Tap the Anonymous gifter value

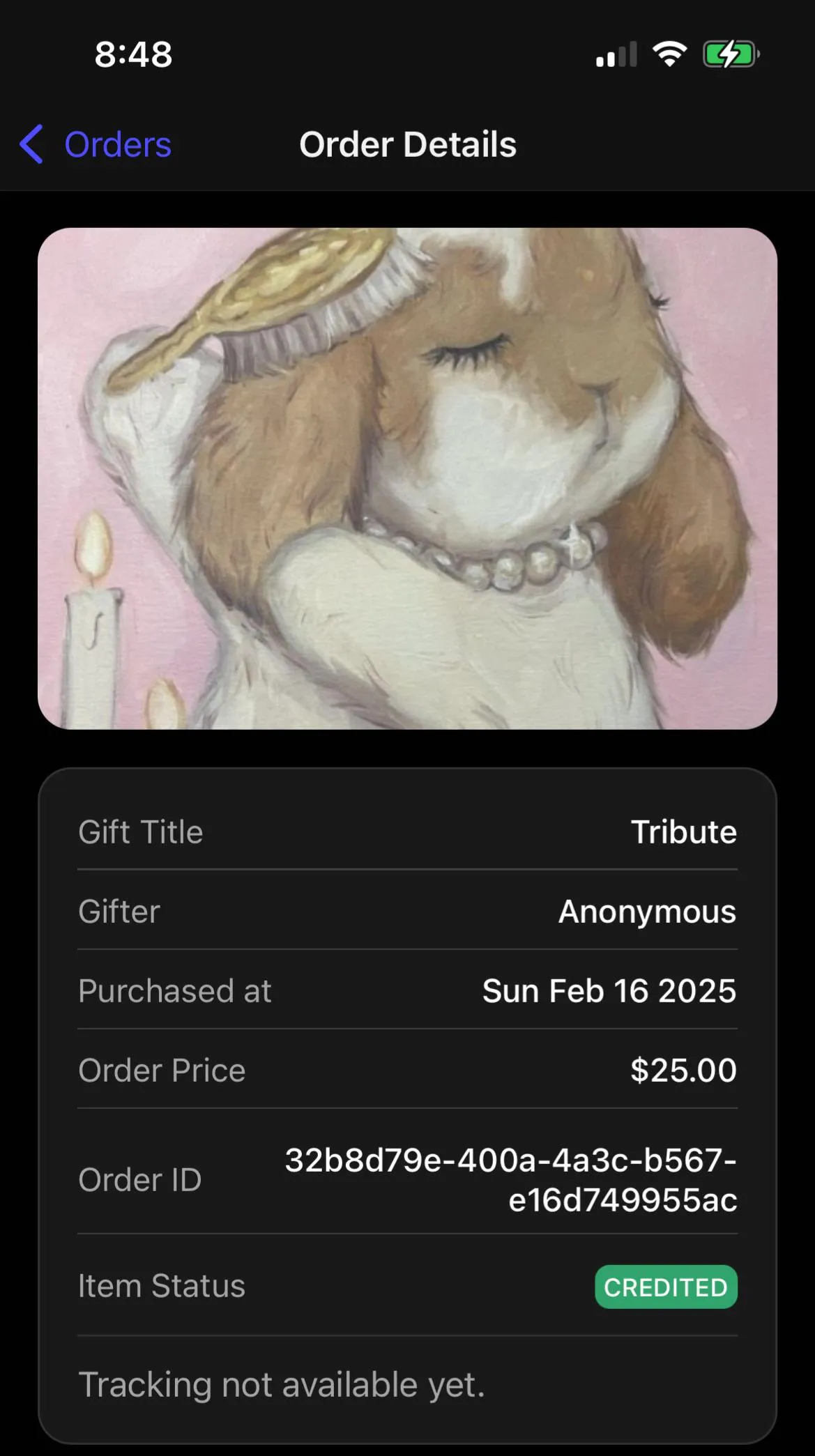click(647, 911)
